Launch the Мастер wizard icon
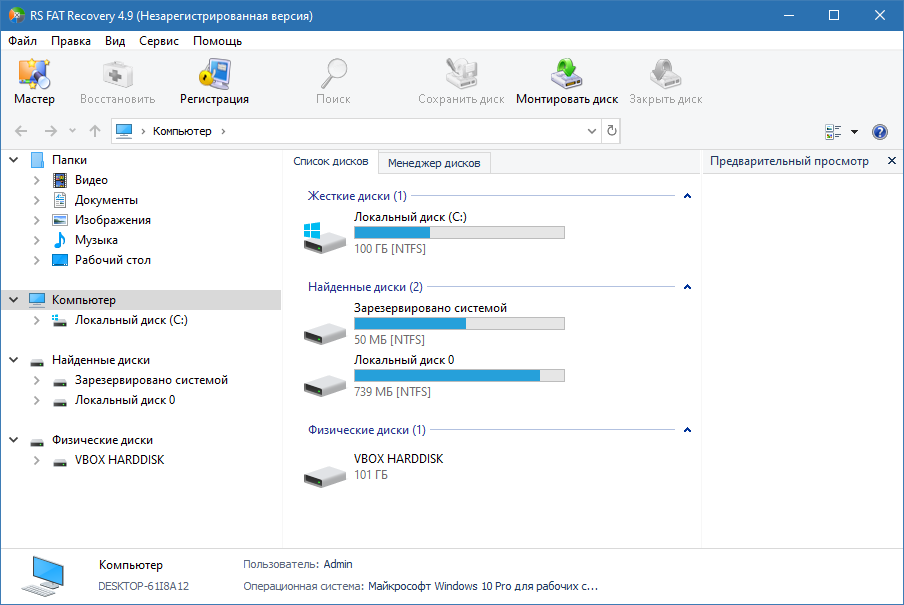Image resolution: width=904 pixels, height=605 pixels. pyautogui.click(x=34, y=74)
